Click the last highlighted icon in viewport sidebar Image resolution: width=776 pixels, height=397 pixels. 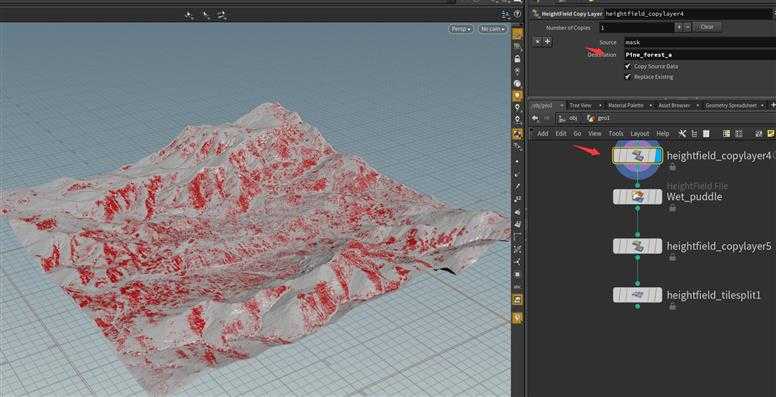click(x=518, y=318)
